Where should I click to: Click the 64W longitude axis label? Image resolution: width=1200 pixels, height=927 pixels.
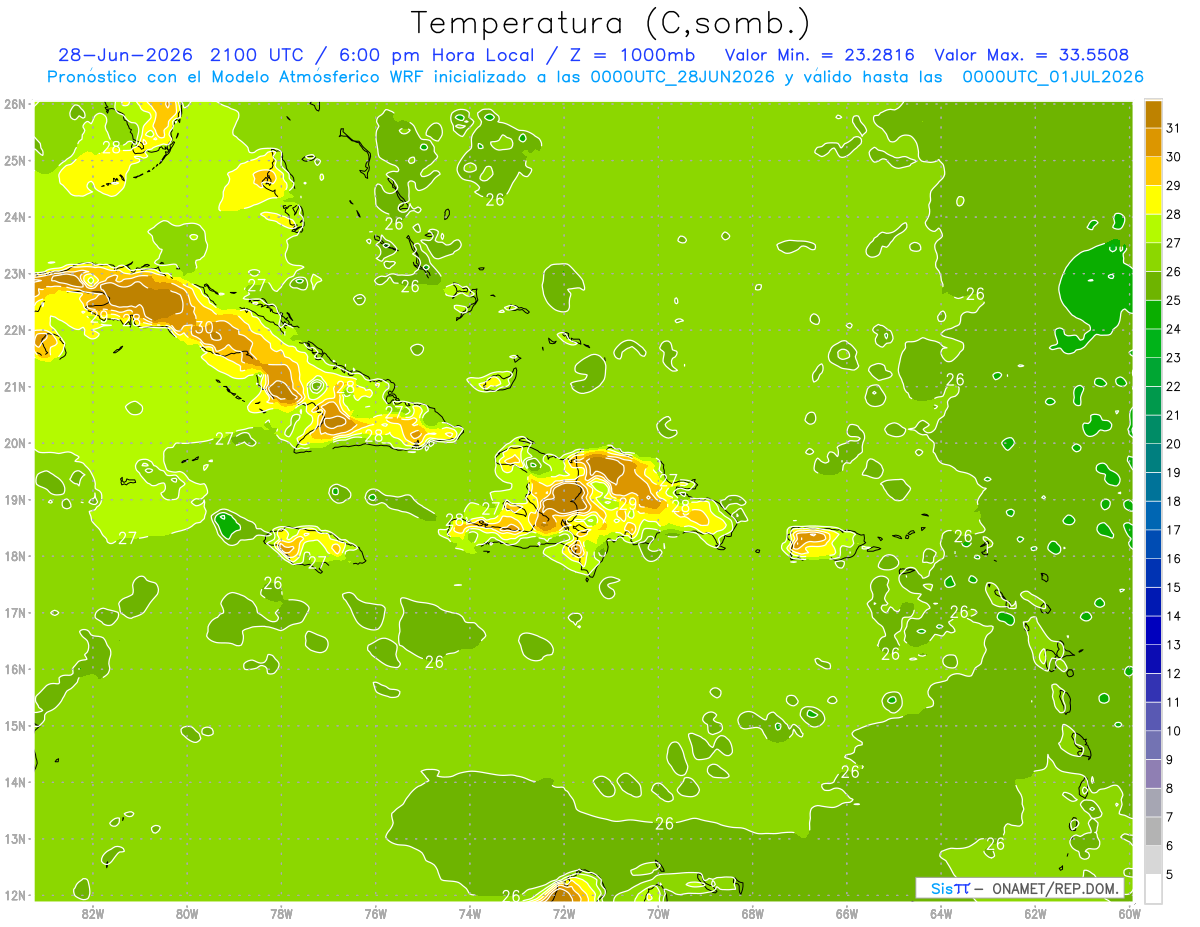pos(941,913)
